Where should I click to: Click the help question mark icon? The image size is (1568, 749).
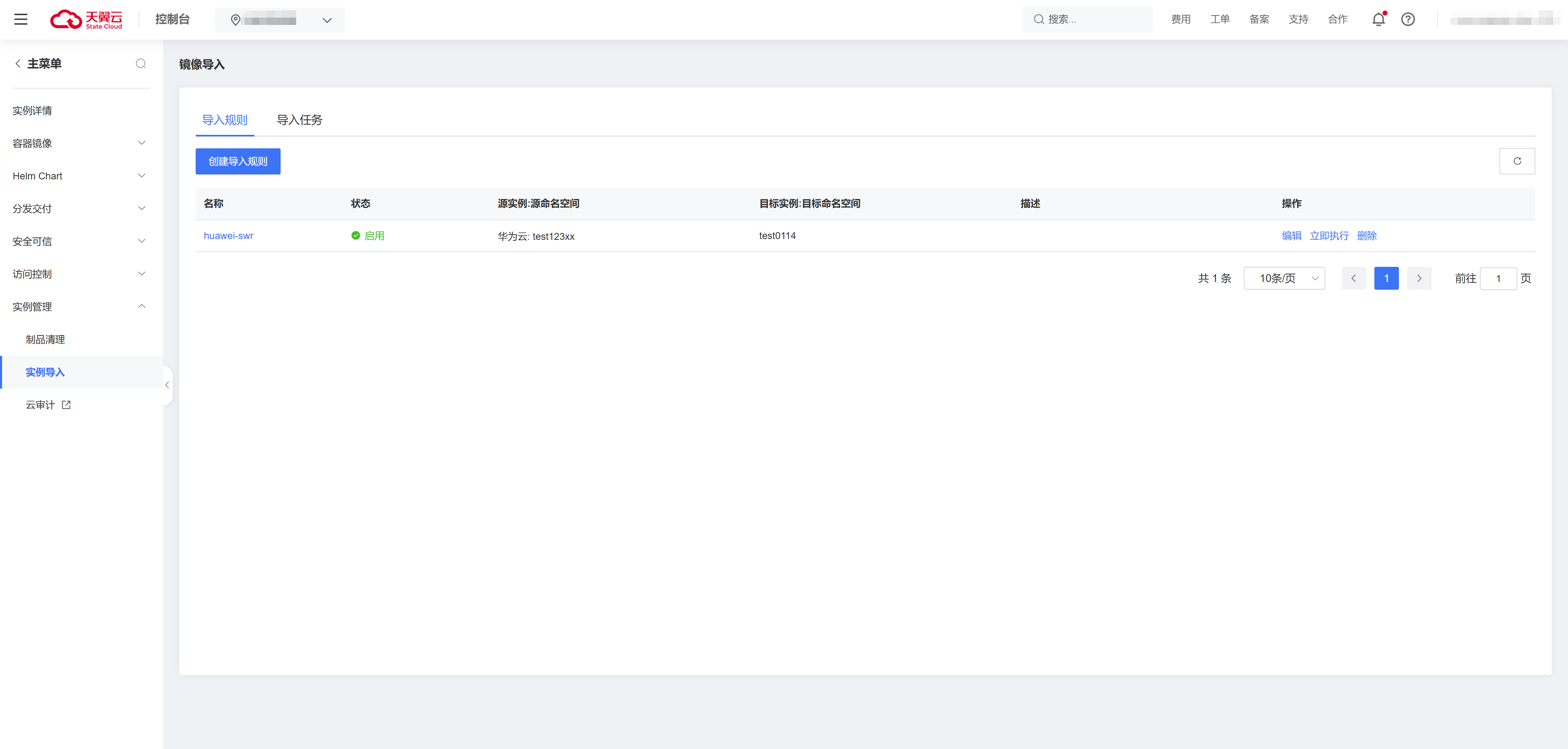tap(1408, 20)
